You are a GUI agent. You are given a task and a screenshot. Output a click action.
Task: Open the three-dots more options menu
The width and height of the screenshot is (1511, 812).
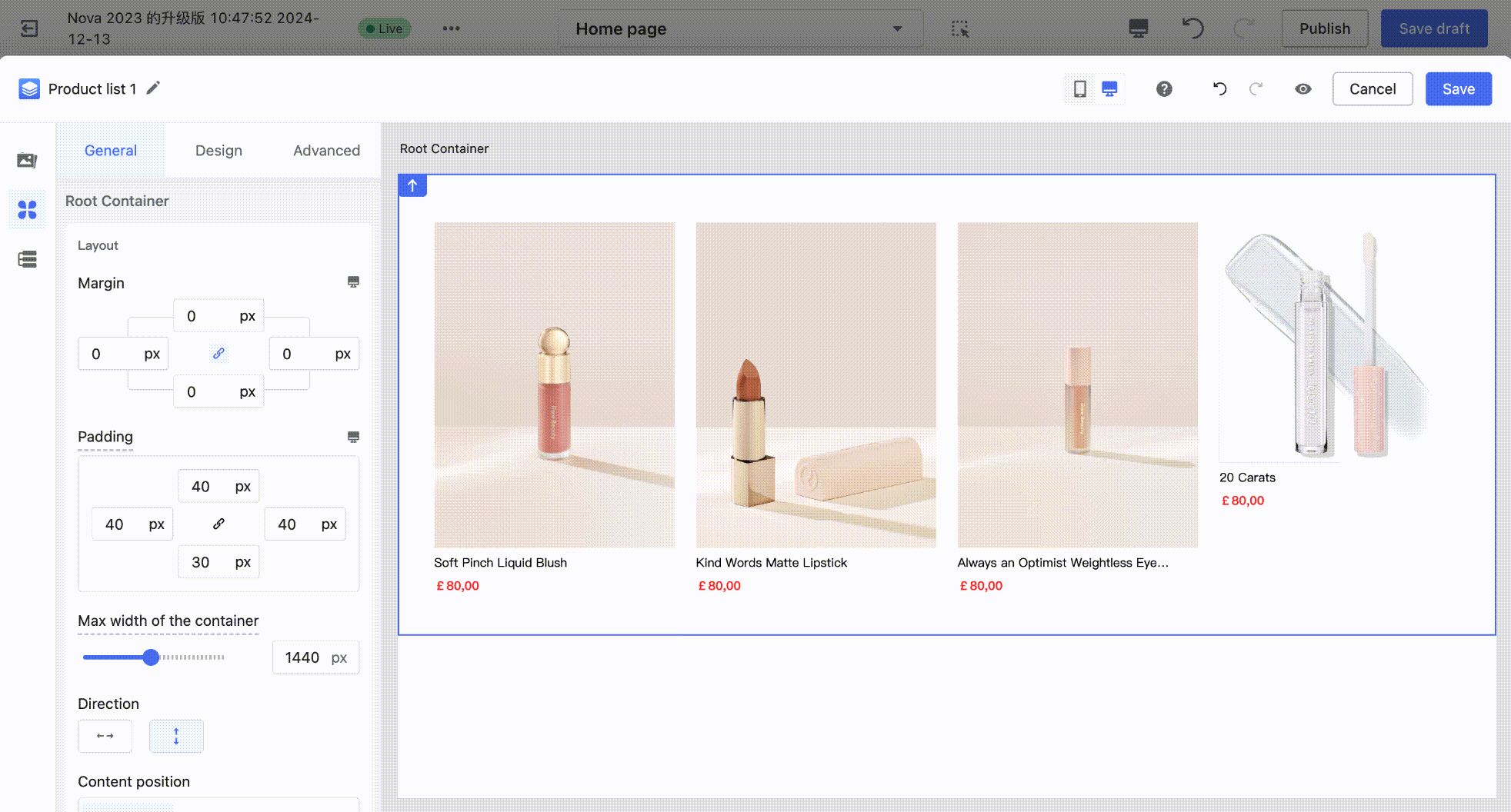coord(451,28)
